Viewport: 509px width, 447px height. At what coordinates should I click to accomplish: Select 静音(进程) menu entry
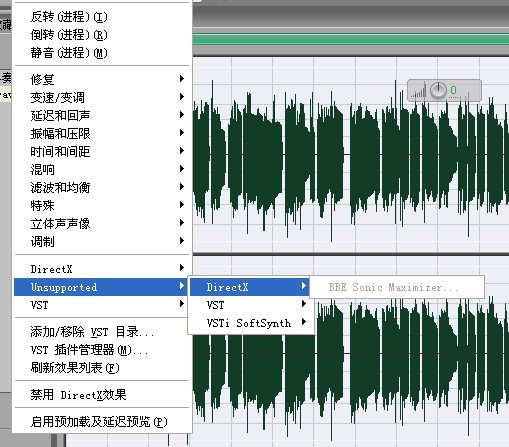coord(102,53)
